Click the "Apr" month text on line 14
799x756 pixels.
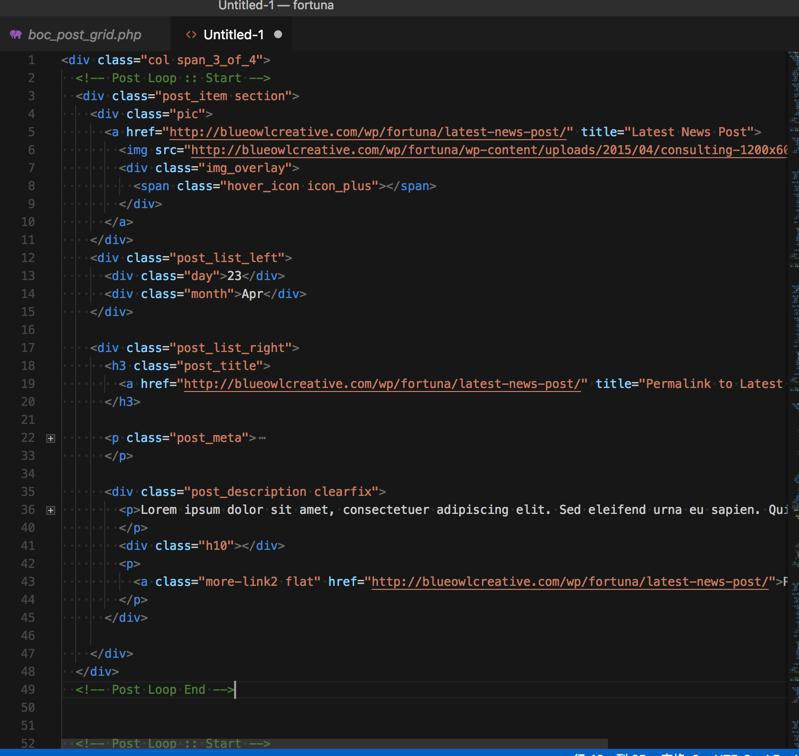click(x=251, y=294)
